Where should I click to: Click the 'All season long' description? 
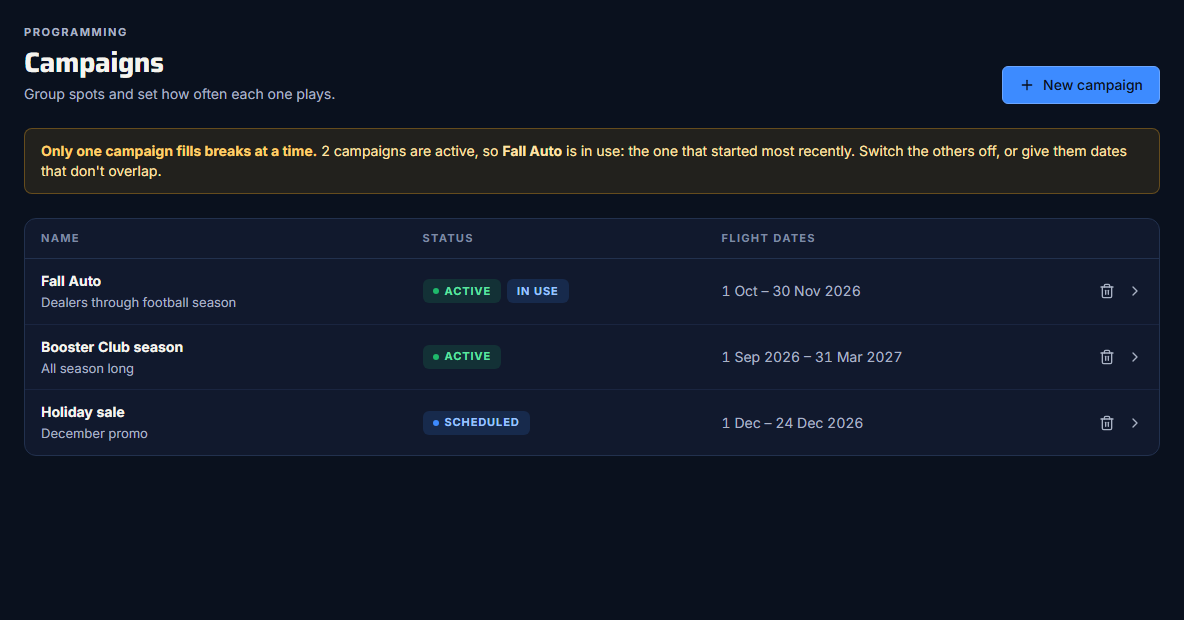coord(87,369)
